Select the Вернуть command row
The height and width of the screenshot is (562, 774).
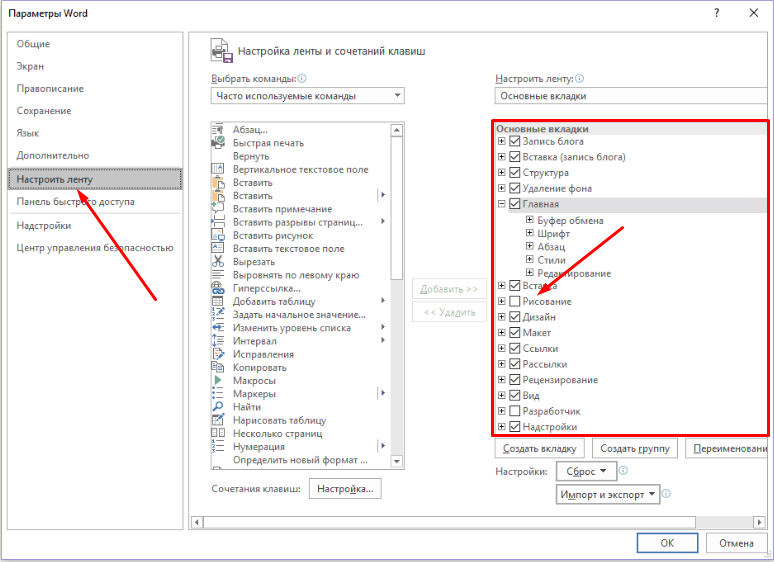(301, 156)
